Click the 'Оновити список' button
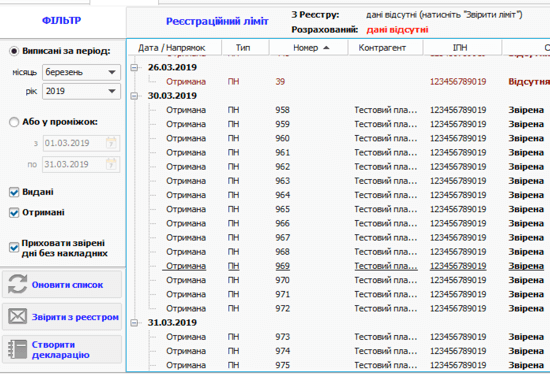550x374 pixels. pyautogui.click(x=62, y=284)
